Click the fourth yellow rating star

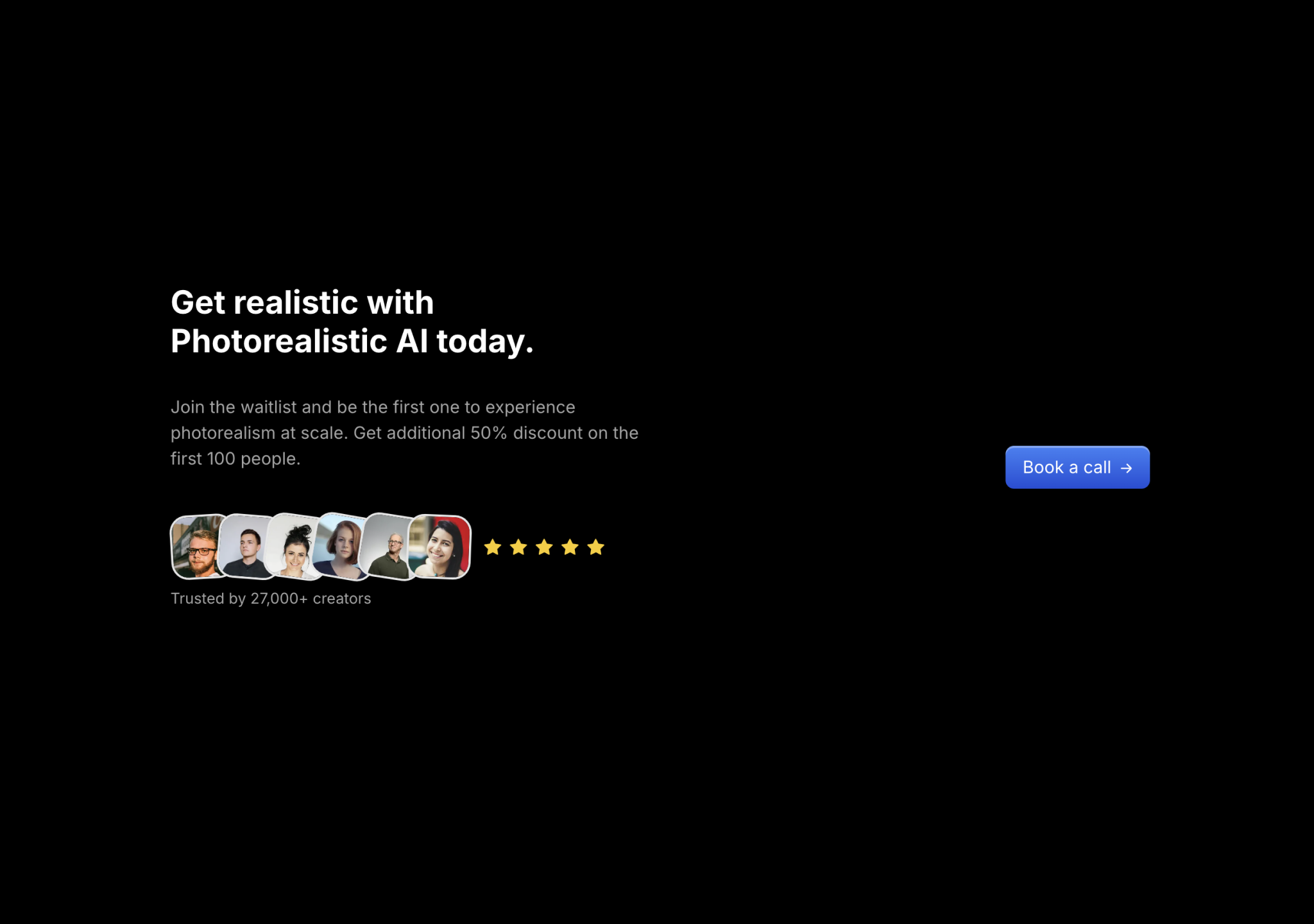click(570, 547)
